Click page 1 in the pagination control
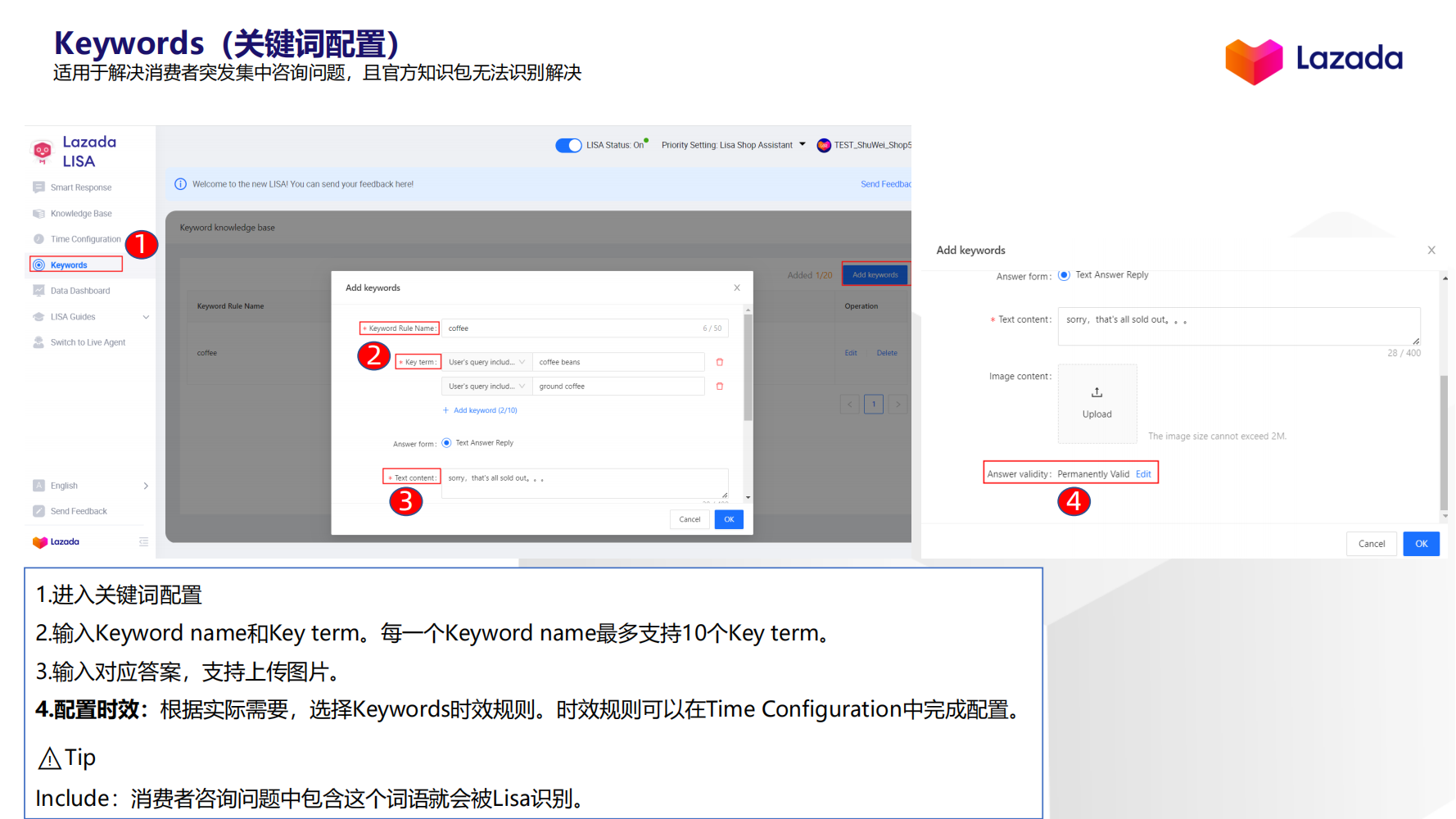 pos(874,404)
